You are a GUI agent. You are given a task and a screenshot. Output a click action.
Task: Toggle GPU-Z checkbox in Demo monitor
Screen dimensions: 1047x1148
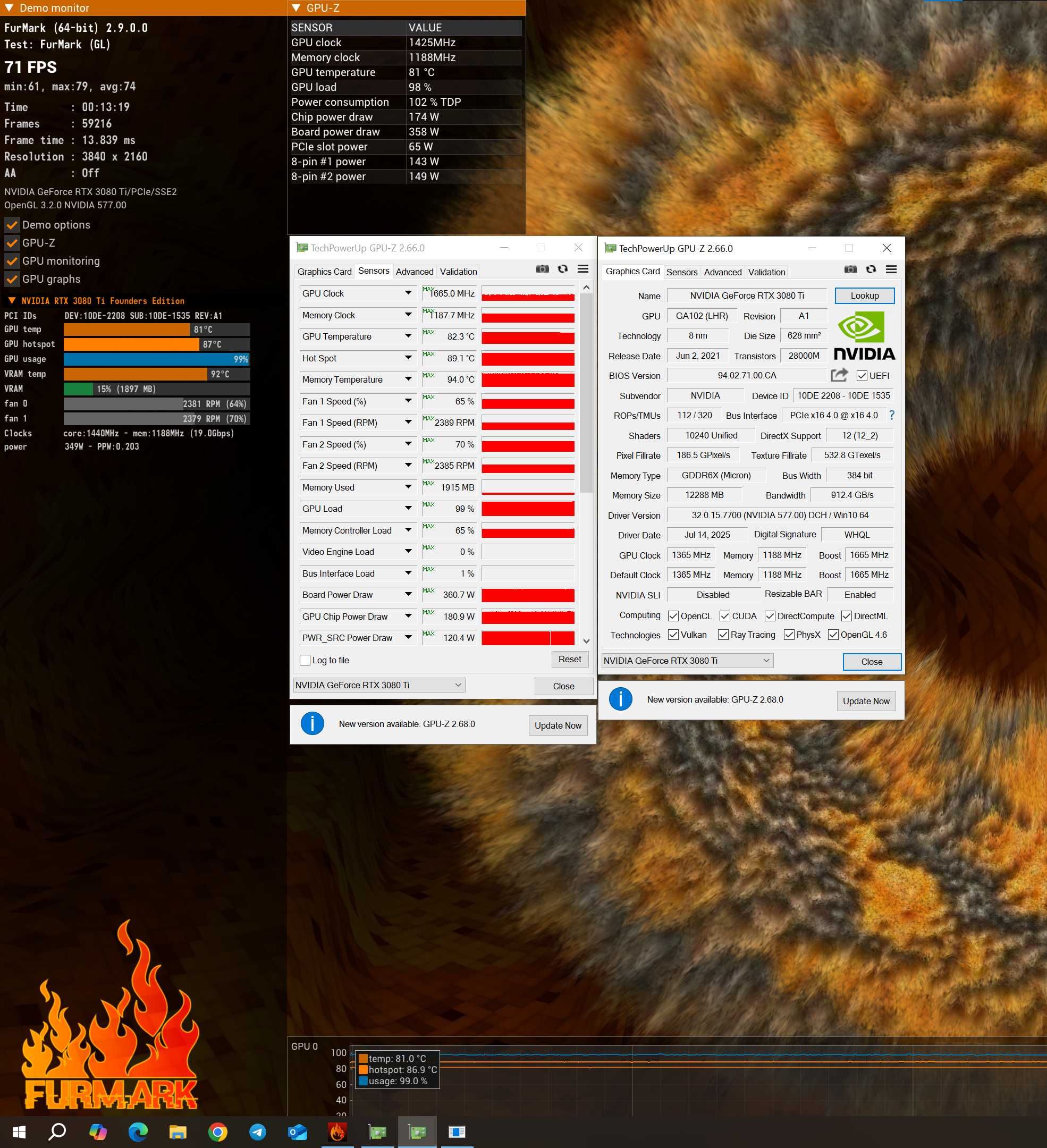(12, 243)
